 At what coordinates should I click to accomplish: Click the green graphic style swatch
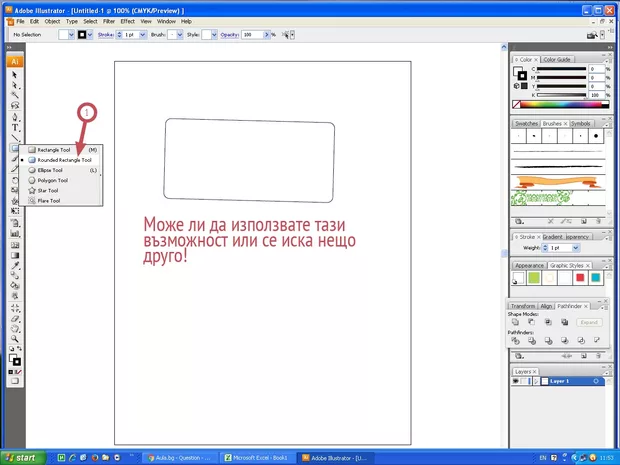534,278
